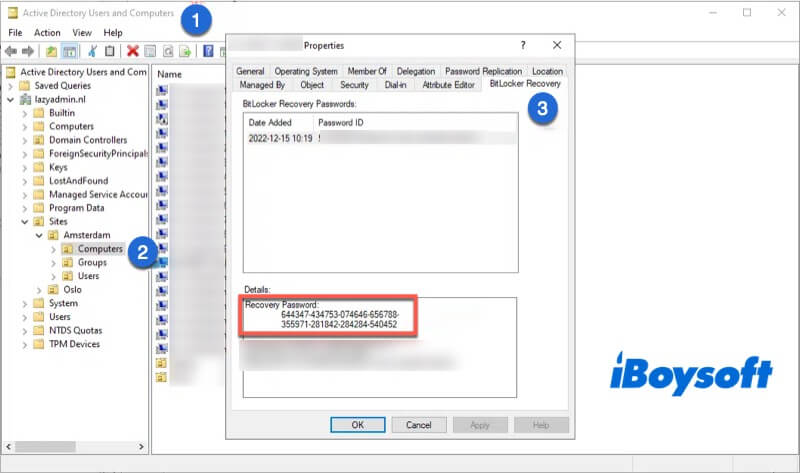This screenshot has height=473, width=800.
Task: Collapse the Amsterdam organizational unit
Action: (x=39, y=236)
